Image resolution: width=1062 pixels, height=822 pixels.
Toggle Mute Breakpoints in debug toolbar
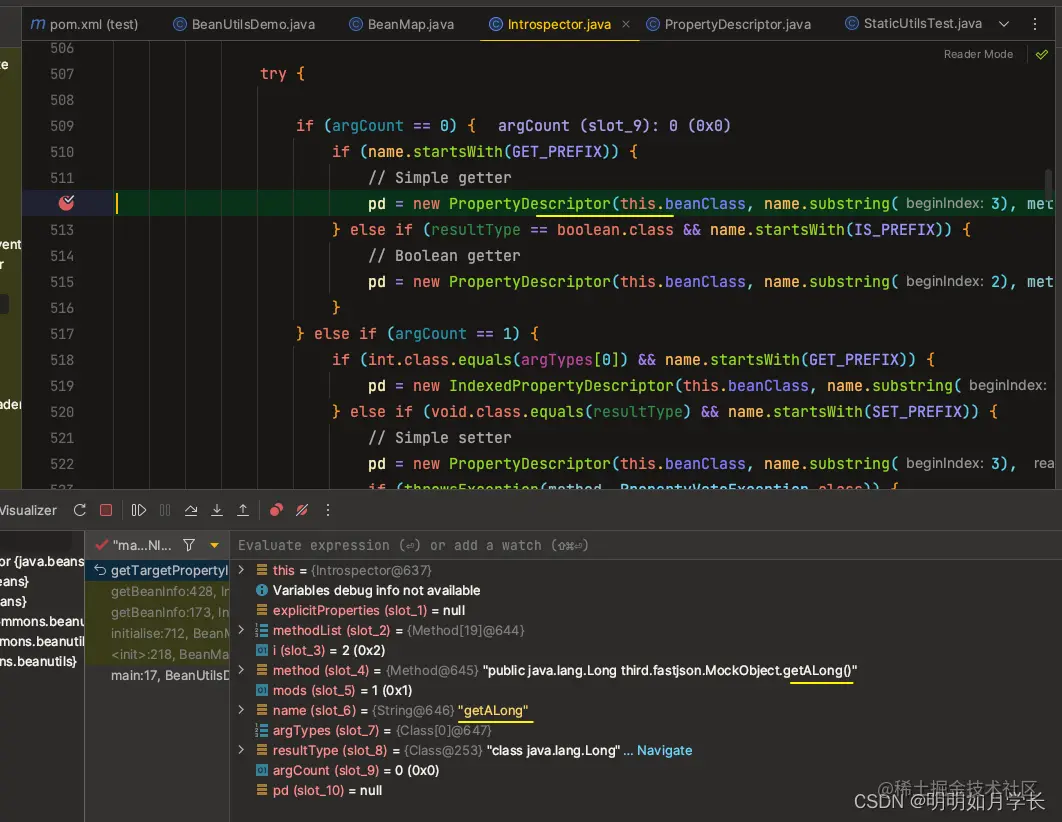[302, 510]
